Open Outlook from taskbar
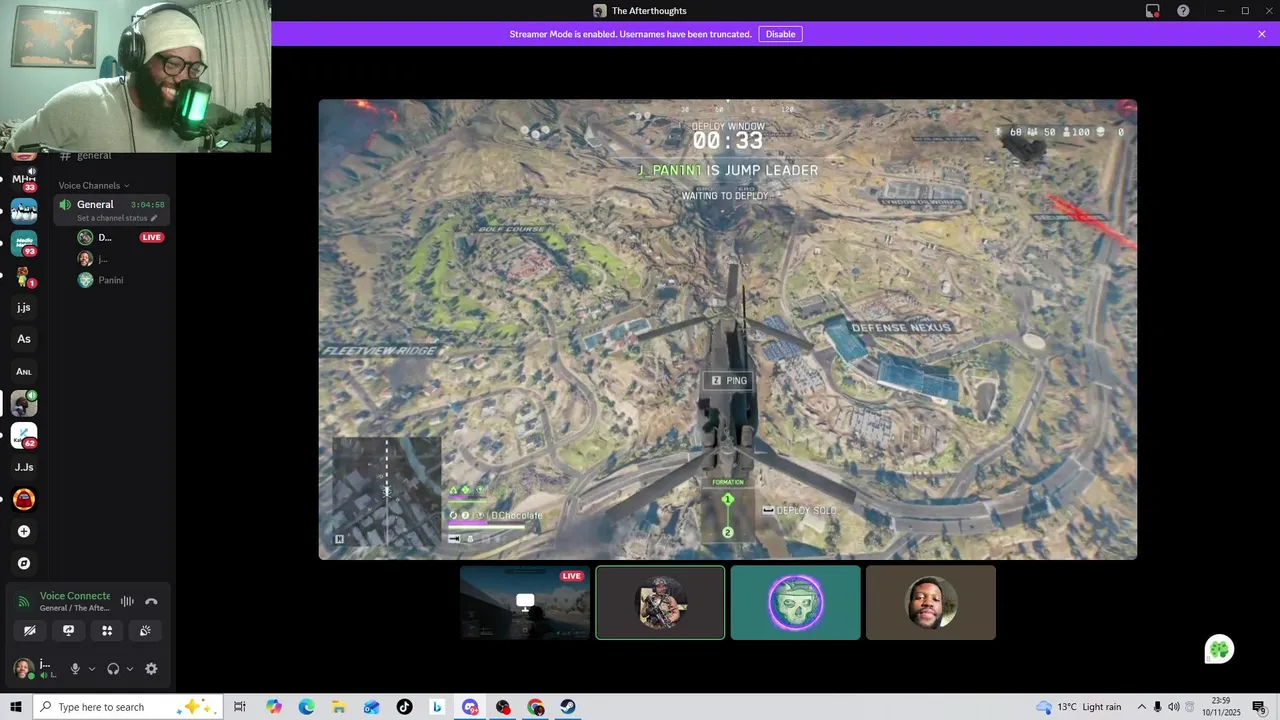This screenshot has width=1280, height=720. (372, 707)
